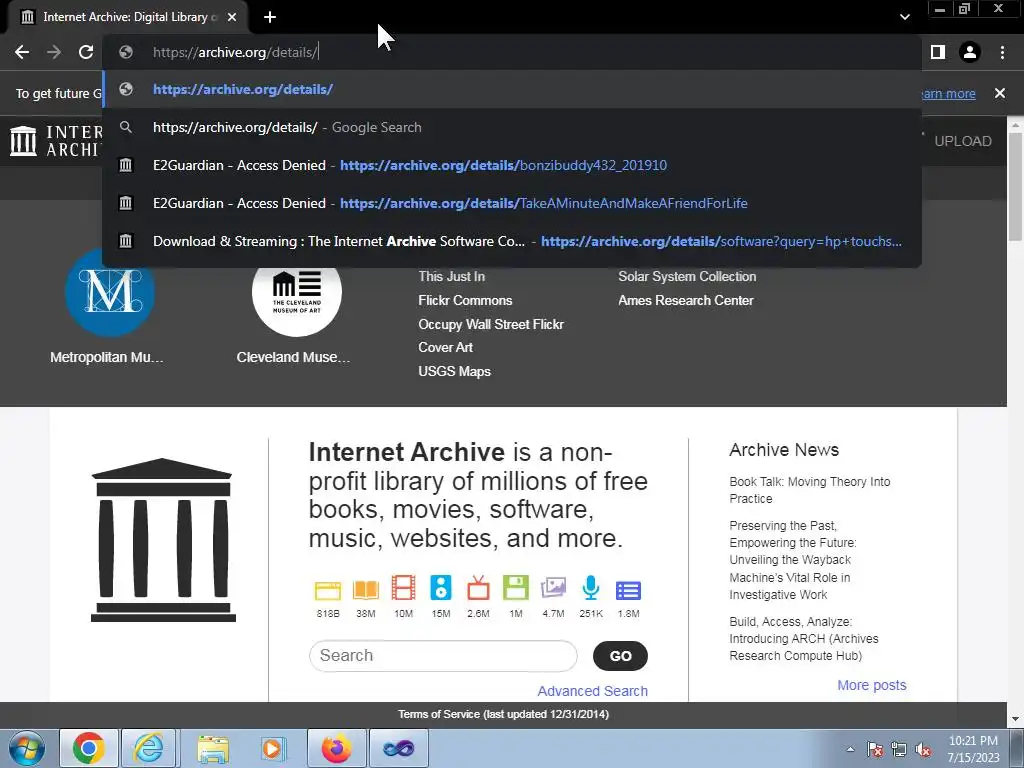Image resolution: width=1024 pixels, height=768 pixels.
Task: Reload the current page
Action: point(86,52)
